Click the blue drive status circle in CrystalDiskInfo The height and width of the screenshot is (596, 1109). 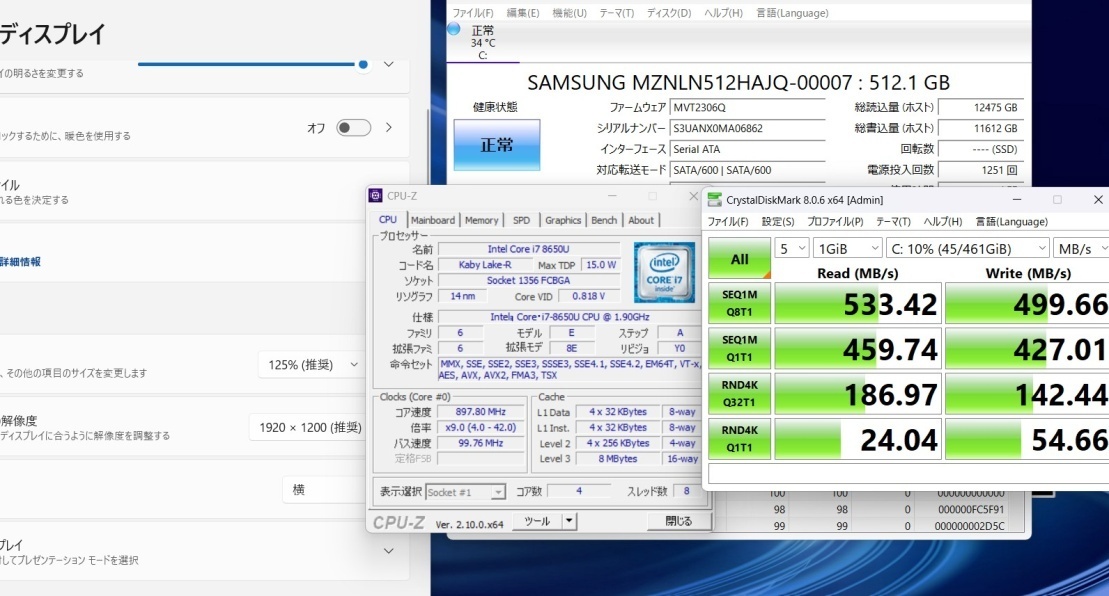click(x=454, y=29)
